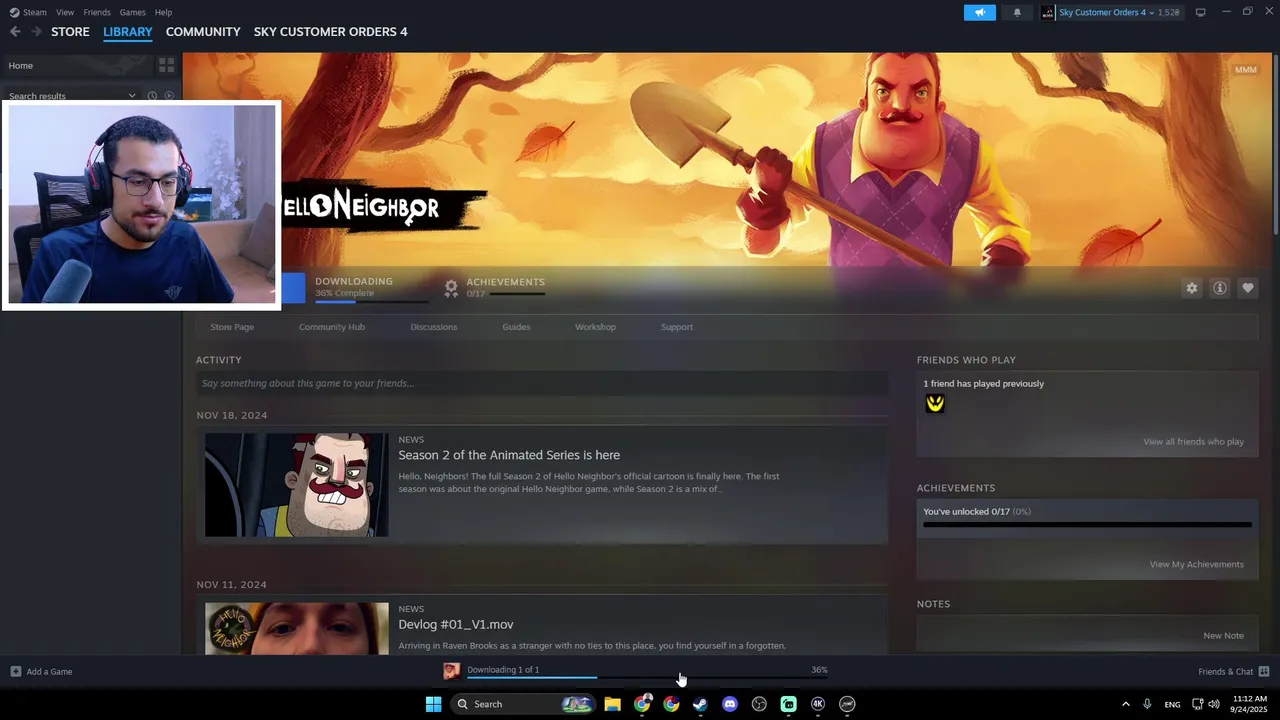Click the Windows taskbar Search box
This screenshot has height=720, width=1280.
tap(523, 704)
